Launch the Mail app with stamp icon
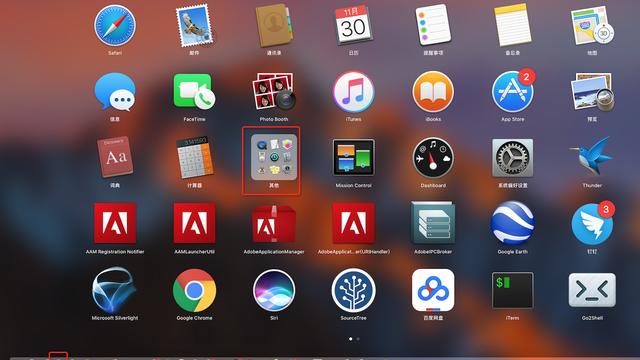The image size is (640, 360). pos(194,26)
